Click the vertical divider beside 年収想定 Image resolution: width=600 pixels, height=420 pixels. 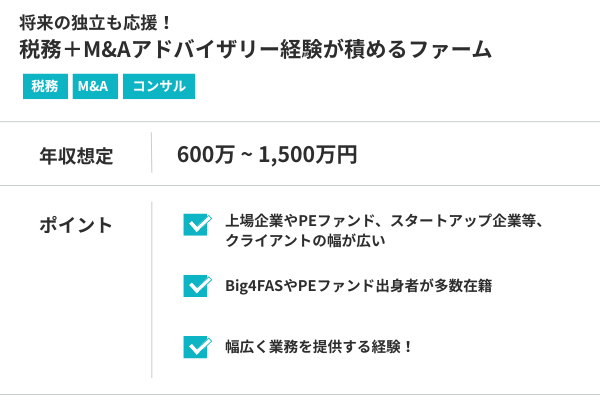pos(152,154)
